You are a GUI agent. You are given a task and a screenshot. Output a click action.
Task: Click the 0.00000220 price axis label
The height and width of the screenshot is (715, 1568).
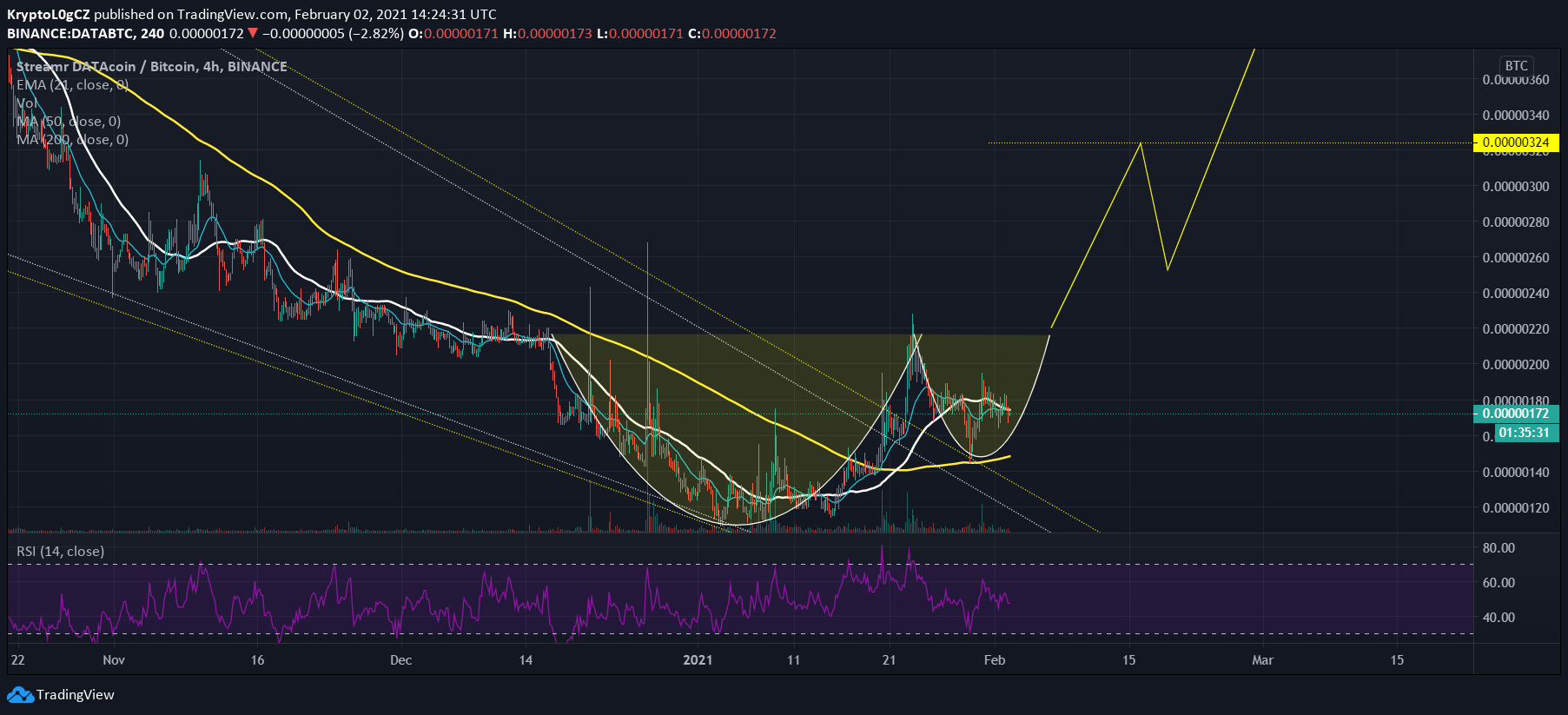tap(1516, 329)
